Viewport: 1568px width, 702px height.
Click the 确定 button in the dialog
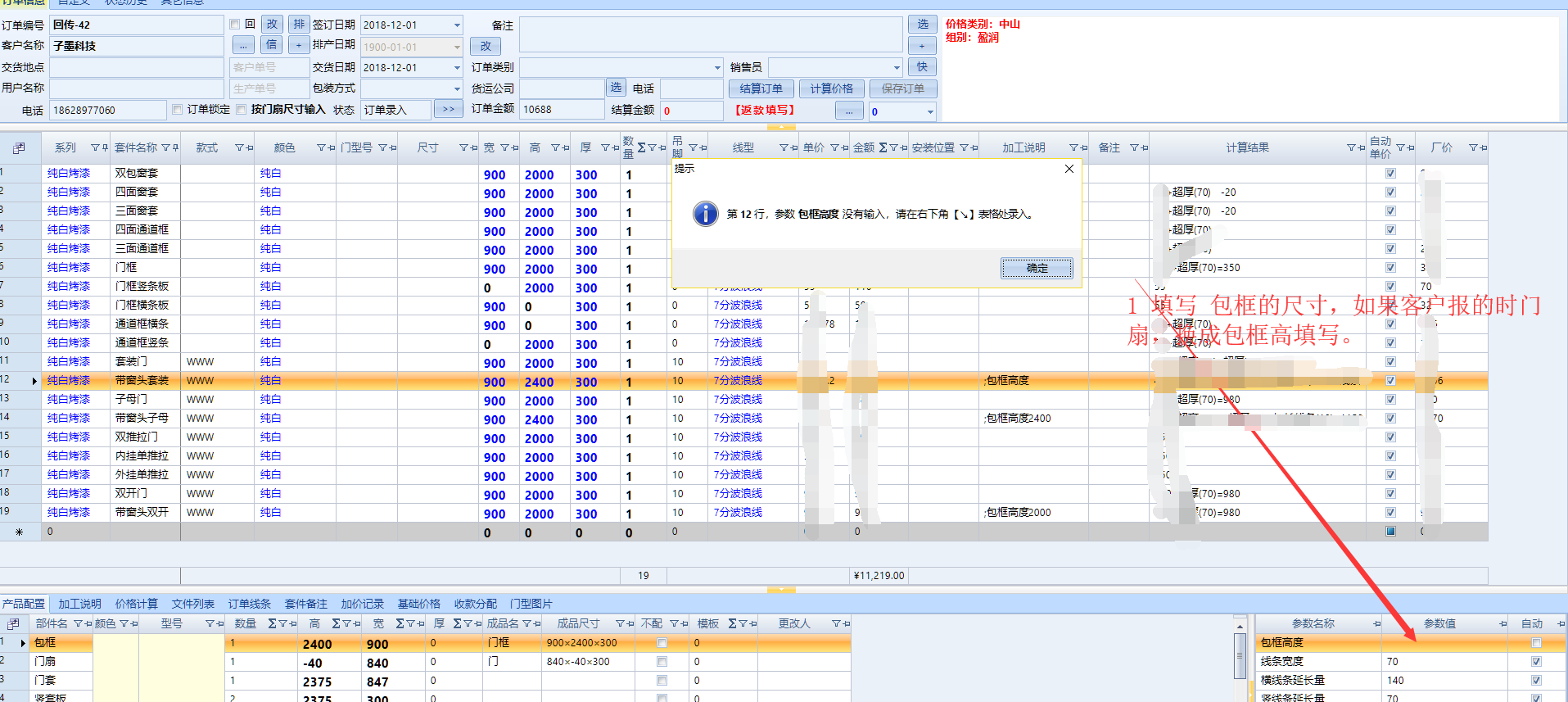click(x=1037, y=269)
